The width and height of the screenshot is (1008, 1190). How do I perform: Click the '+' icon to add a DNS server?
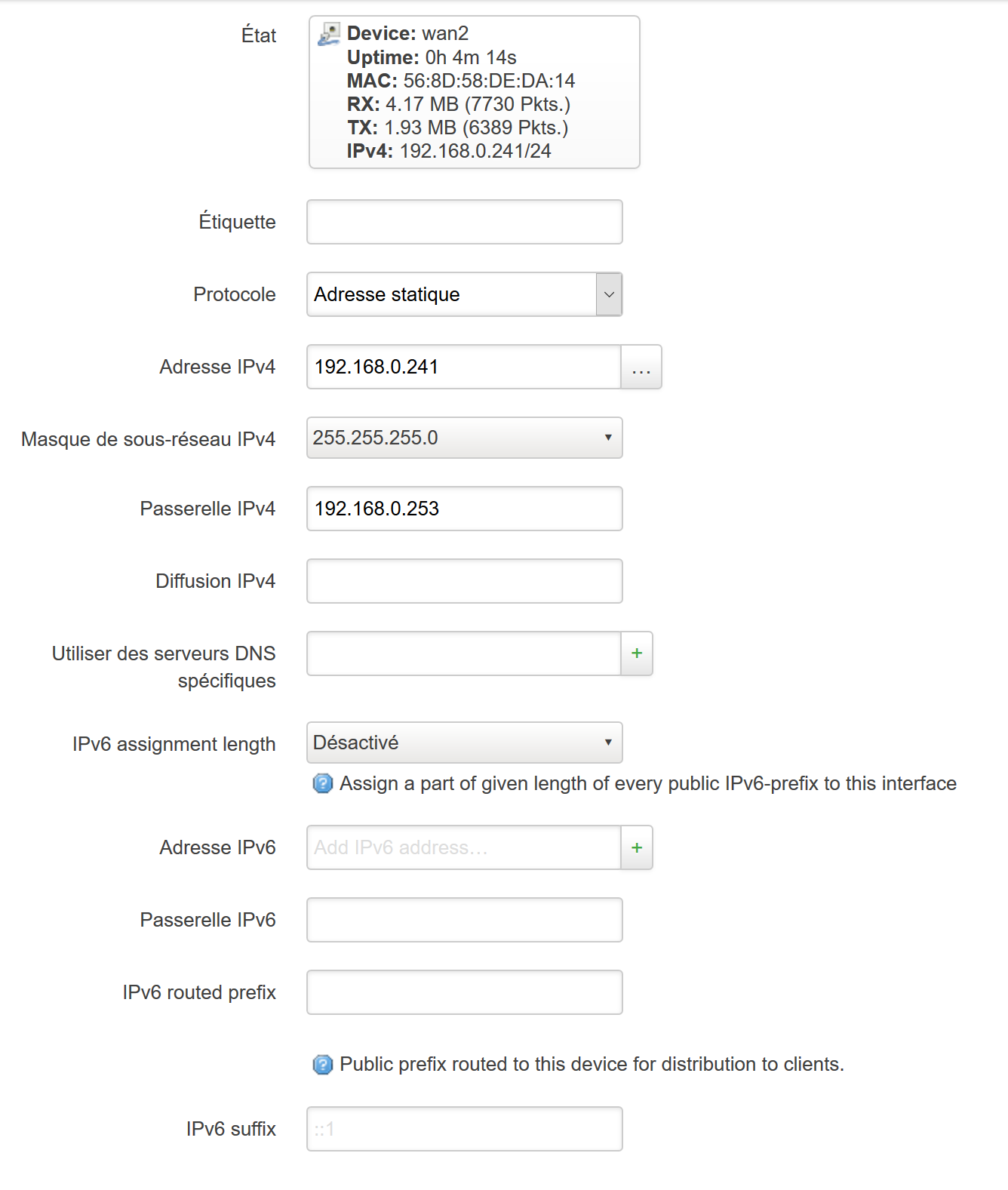[636, 653]
